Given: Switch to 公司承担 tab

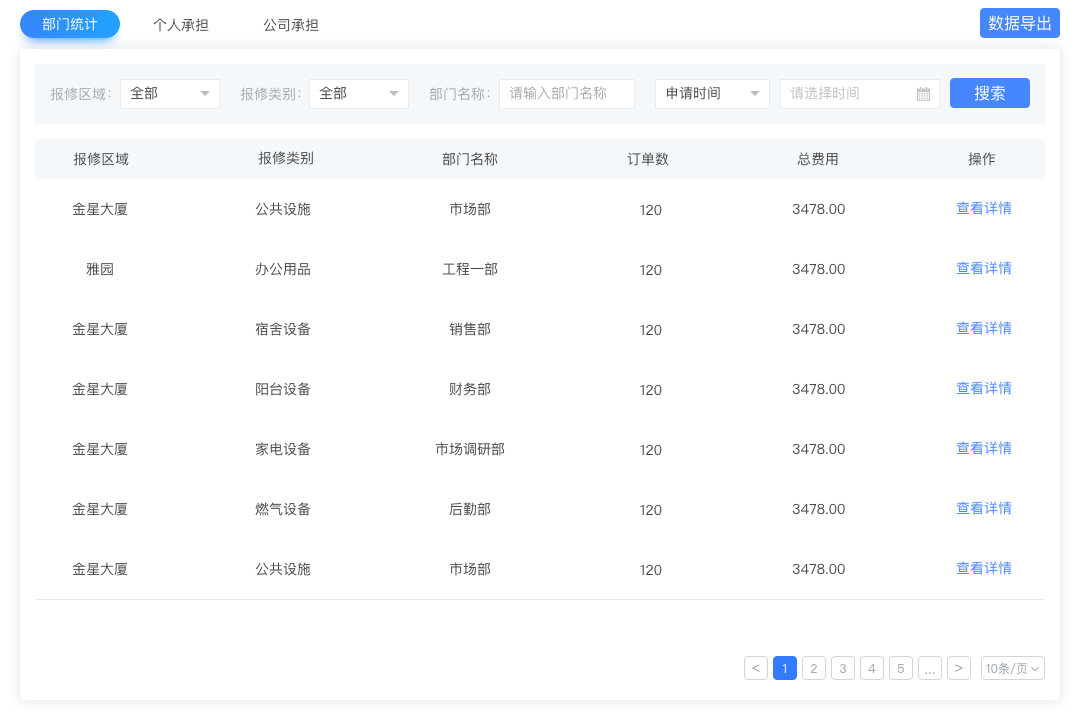Looking at the screenshot, I should coord(291,25).
